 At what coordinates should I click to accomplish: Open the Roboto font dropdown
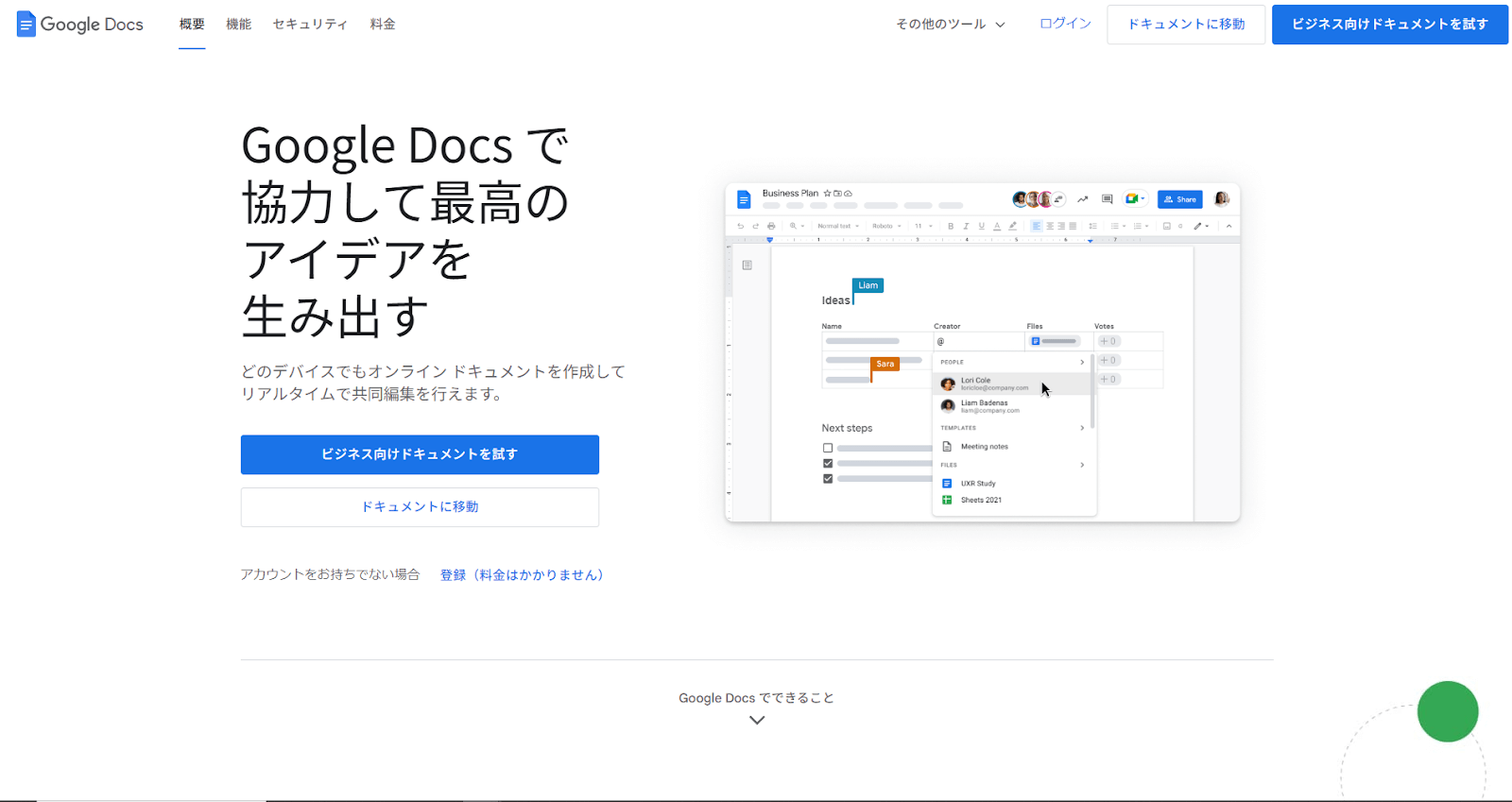886,226
